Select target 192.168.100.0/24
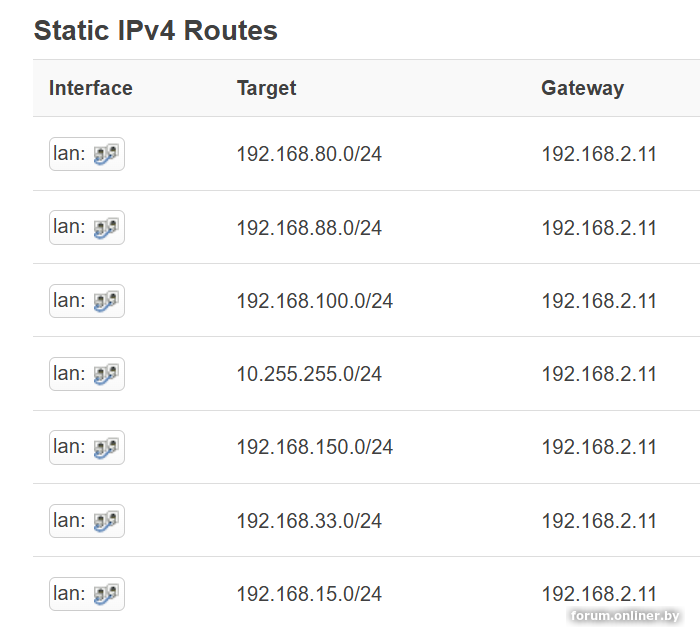Image resolution: width=700 pixels, height=637 pixels. point(314,301)
